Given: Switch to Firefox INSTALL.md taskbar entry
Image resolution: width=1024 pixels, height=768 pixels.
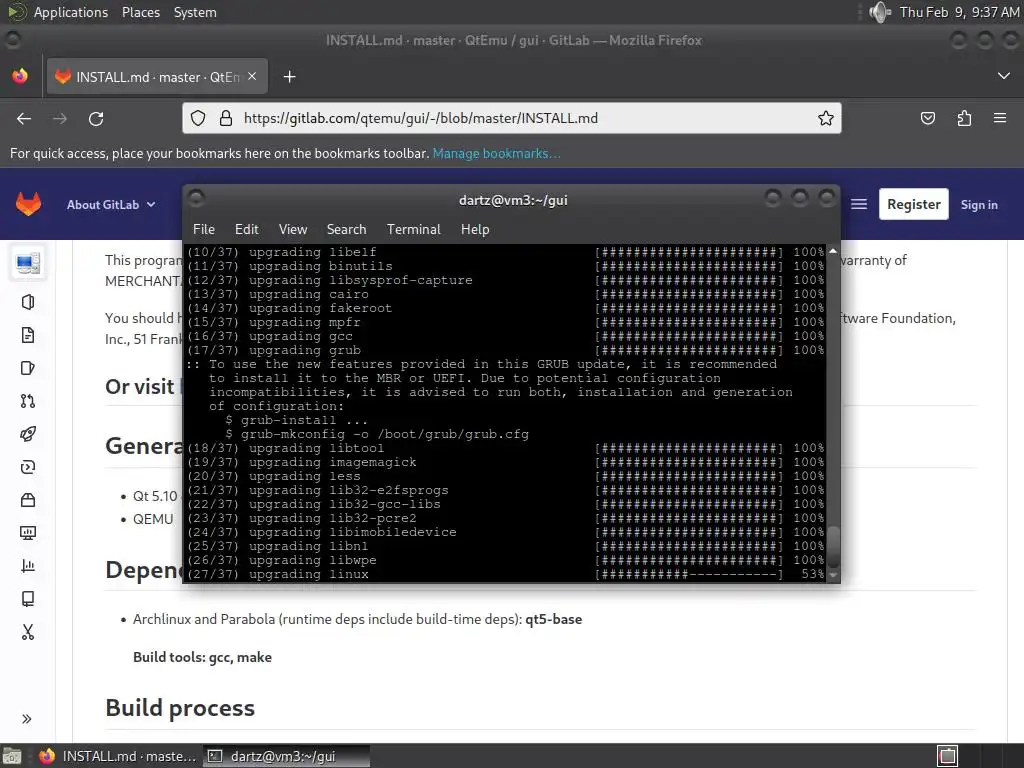Looking at the screenshot, I should 118,756.
